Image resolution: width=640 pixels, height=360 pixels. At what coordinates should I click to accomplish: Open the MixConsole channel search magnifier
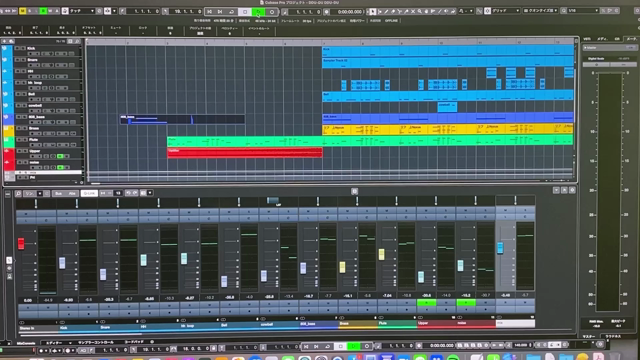pos(18,193)
